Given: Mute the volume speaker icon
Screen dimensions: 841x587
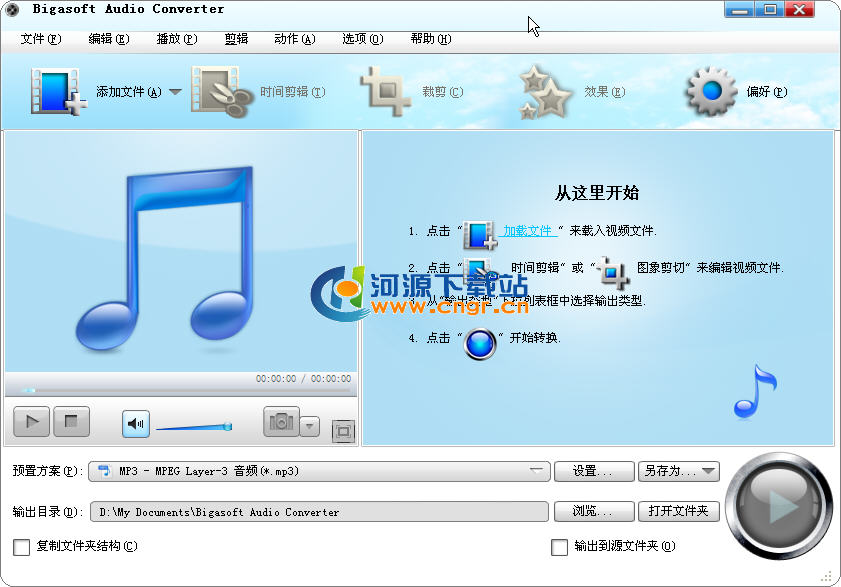Looking at the screenshot, I should point(136,424).
